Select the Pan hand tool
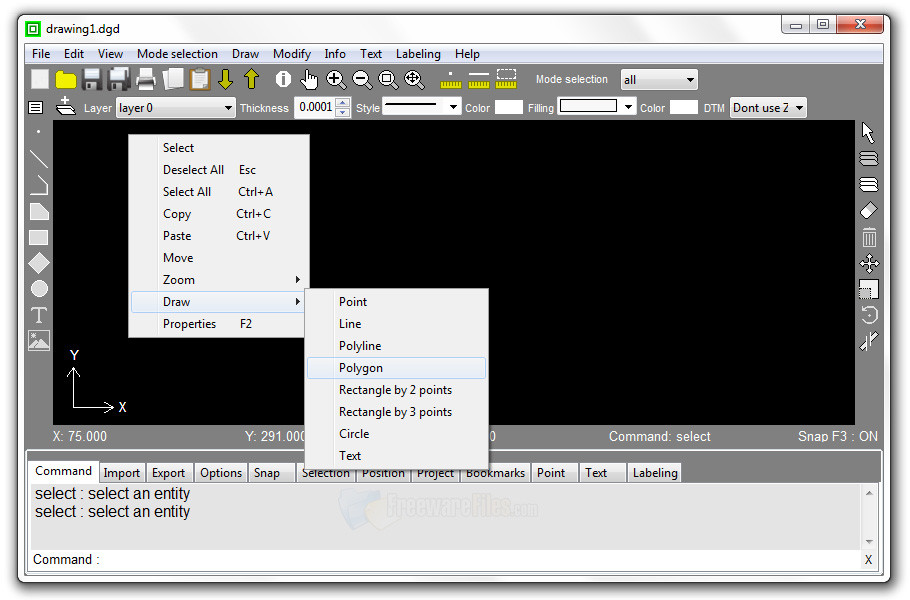 [x=309, y=79]
